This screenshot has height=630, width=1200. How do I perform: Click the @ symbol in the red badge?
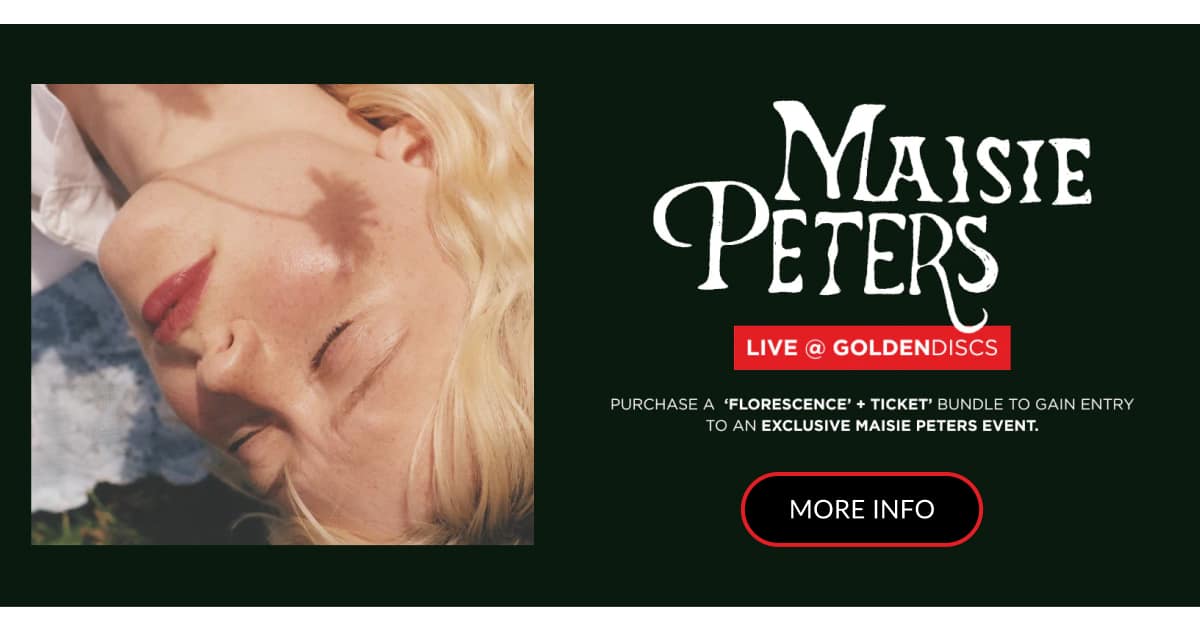point(815,348)
